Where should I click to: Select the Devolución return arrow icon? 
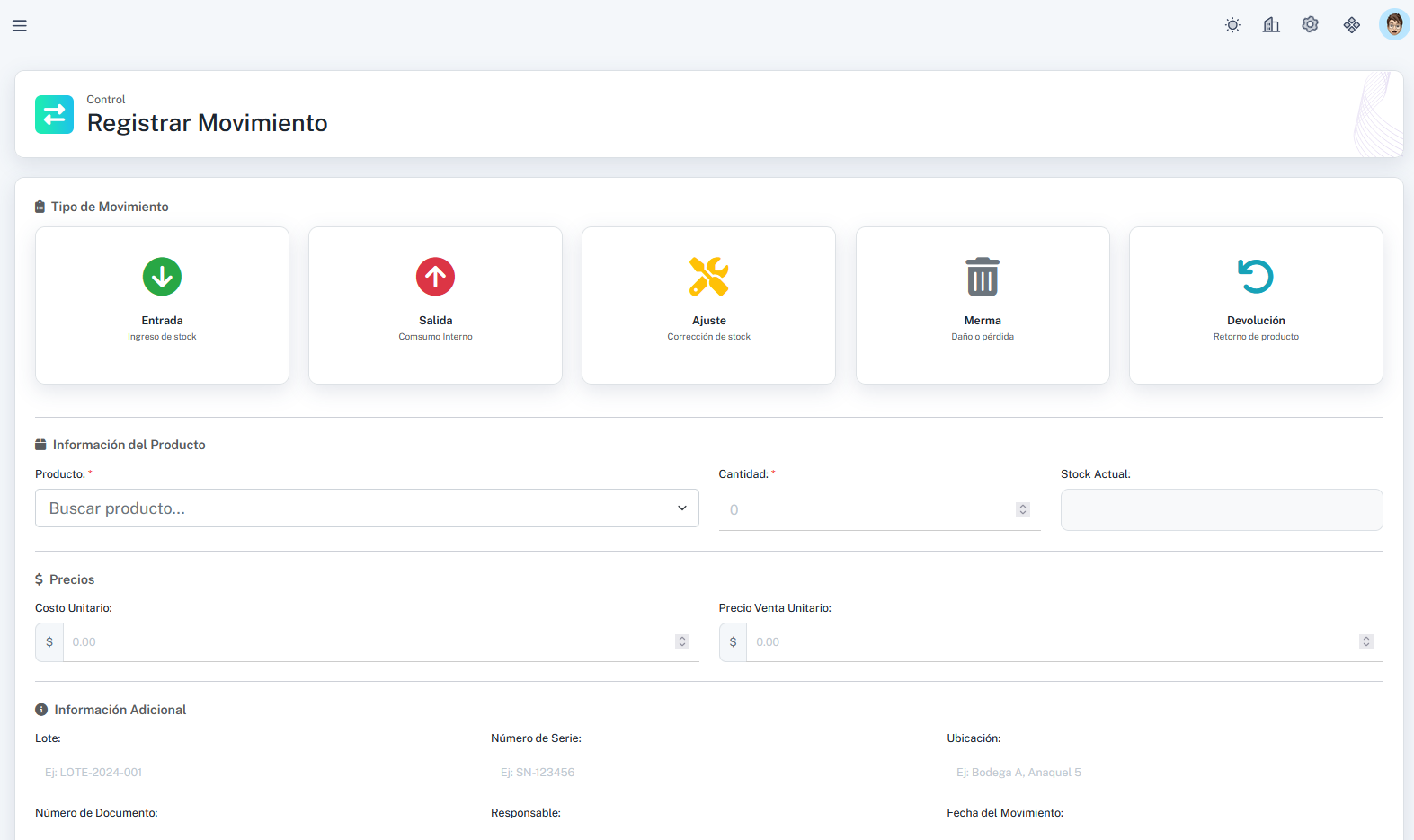(1256, 277)
